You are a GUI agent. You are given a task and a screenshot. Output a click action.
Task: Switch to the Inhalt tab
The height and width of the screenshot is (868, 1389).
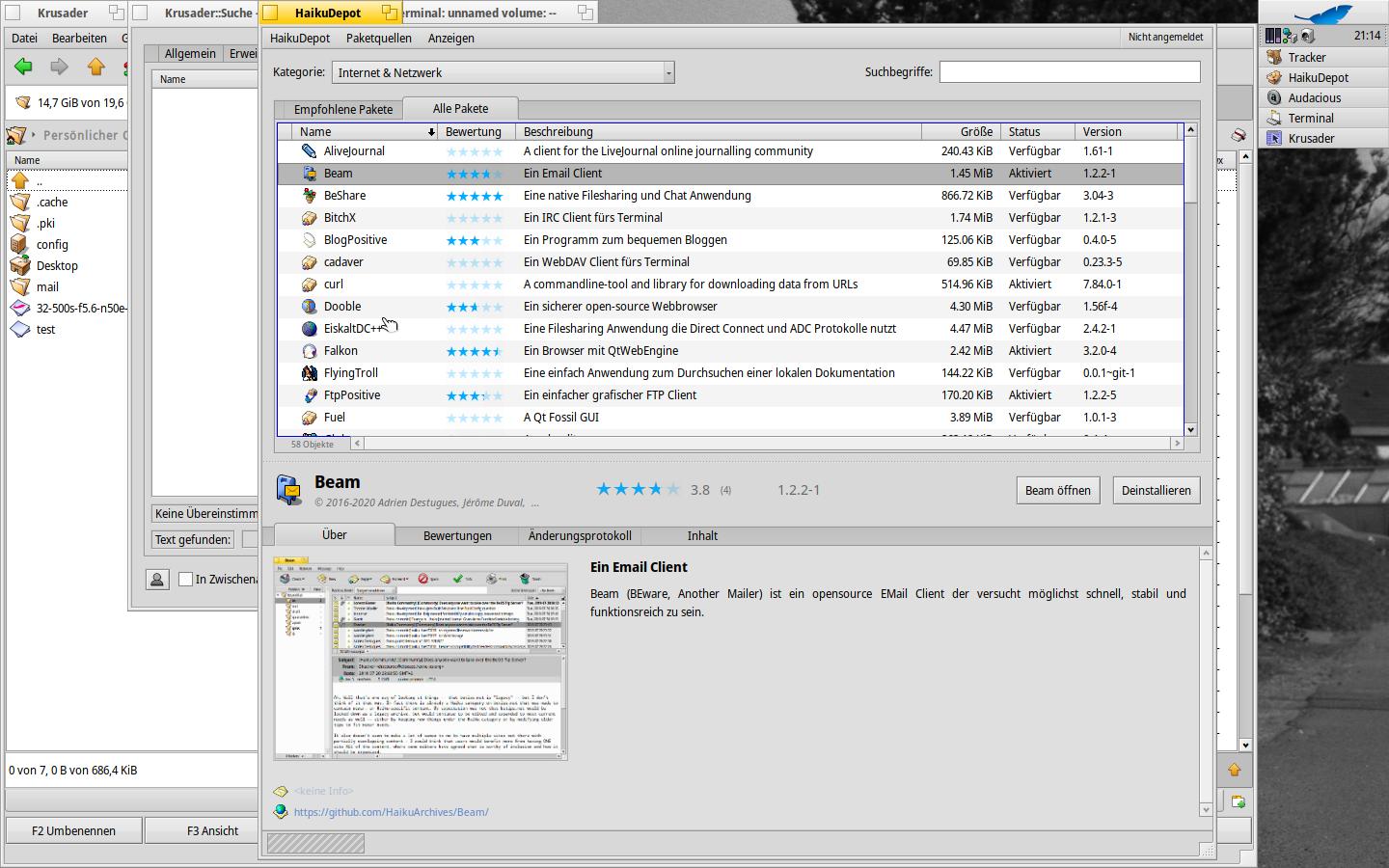tap(702, 535)
